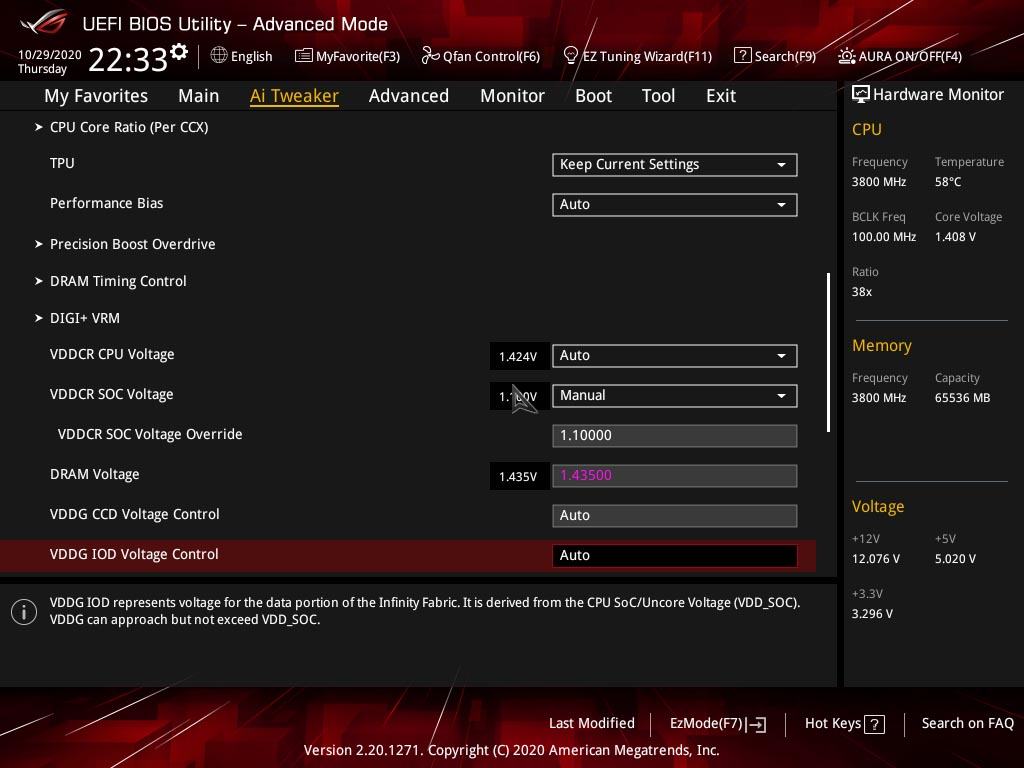Click Last Modified button
This screenshot has height=768, width=1024.
(x=592, y=724)
